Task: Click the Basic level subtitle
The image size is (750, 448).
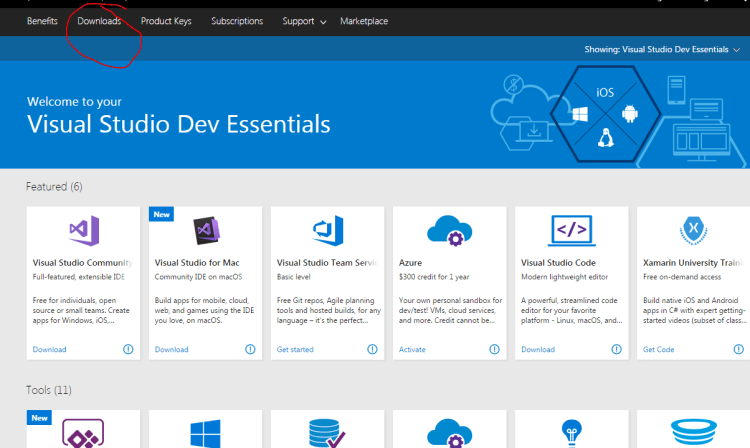Action: pyautogui.click(x=293, y=277)
